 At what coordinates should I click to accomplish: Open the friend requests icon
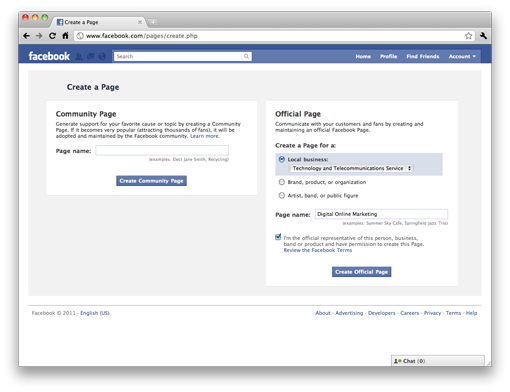pyautogui.click(x=79, y=56)
